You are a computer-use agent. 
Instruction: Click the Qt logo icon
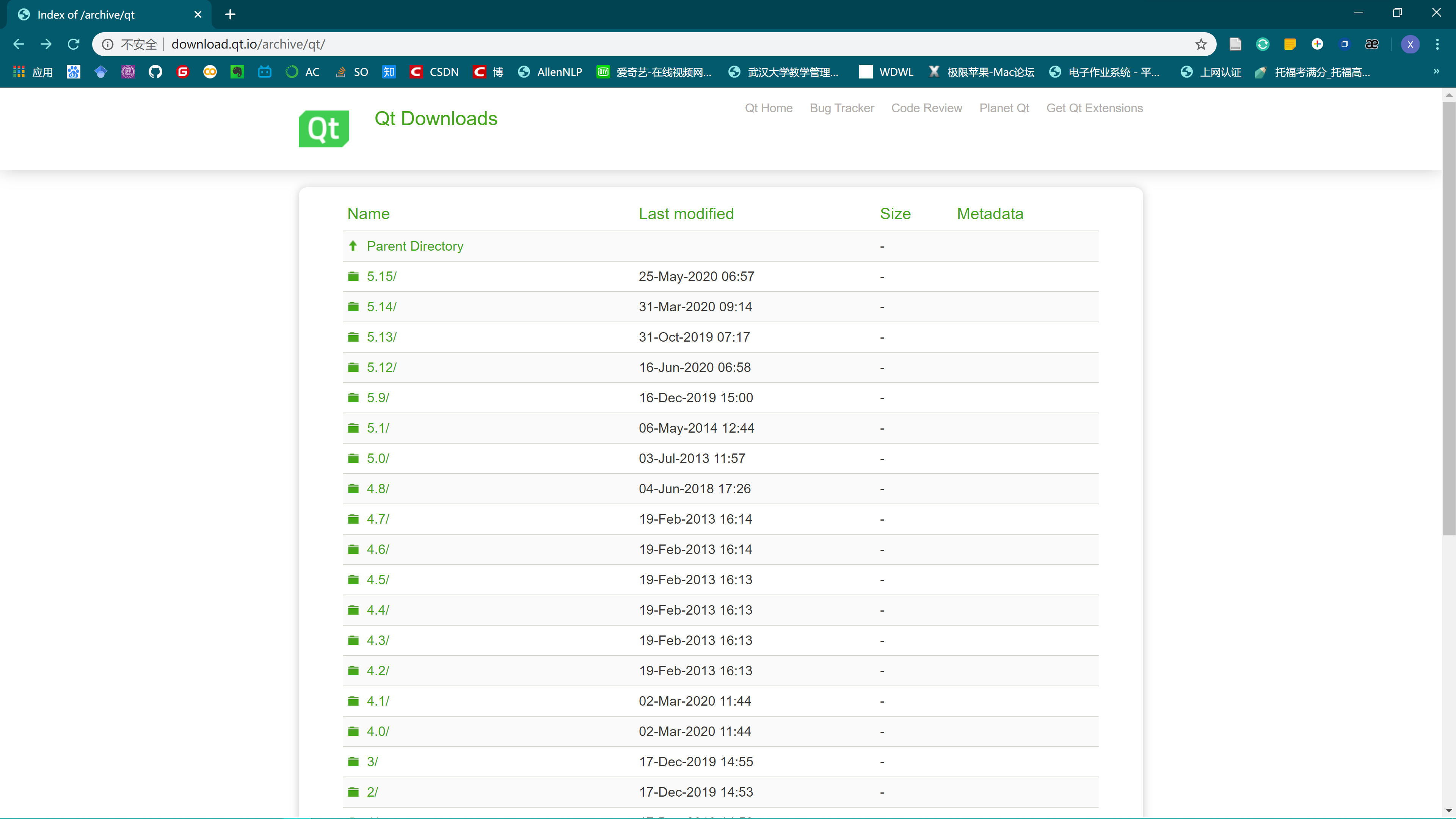tap(323, 129)
